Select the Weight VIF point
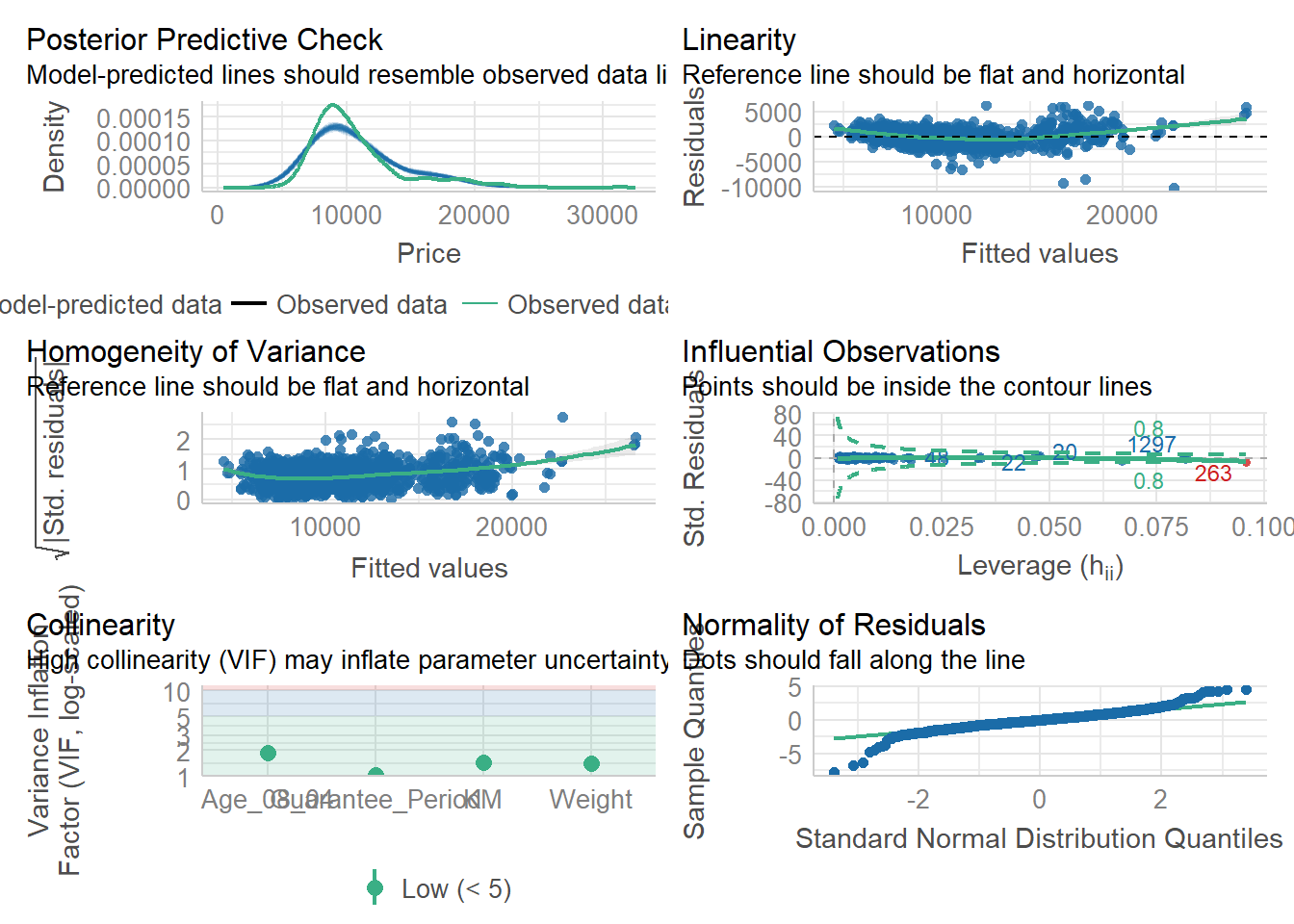 pos(591,763)
